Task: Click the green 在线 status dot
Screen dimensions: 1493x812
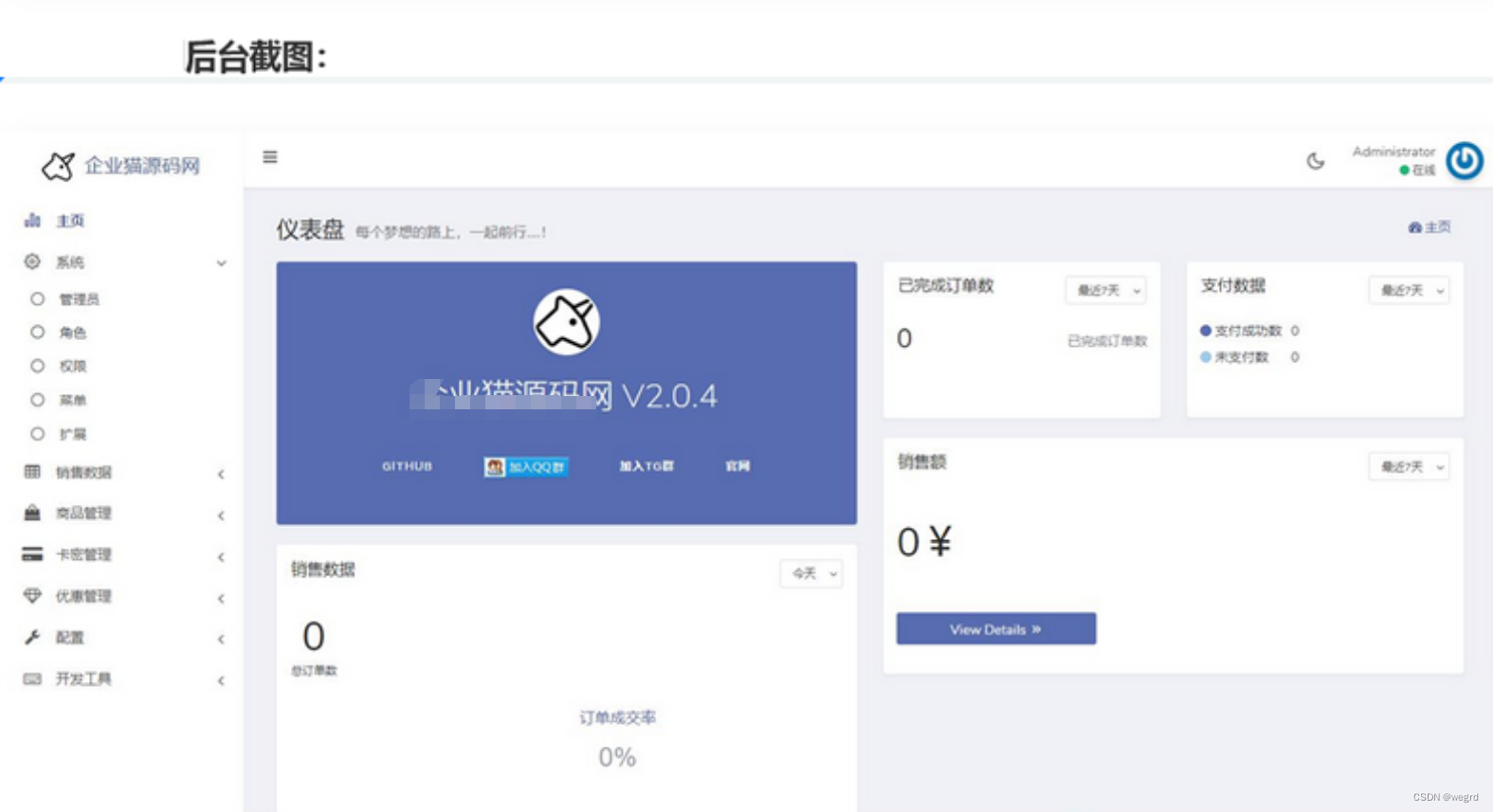Action: (1404, 171)
